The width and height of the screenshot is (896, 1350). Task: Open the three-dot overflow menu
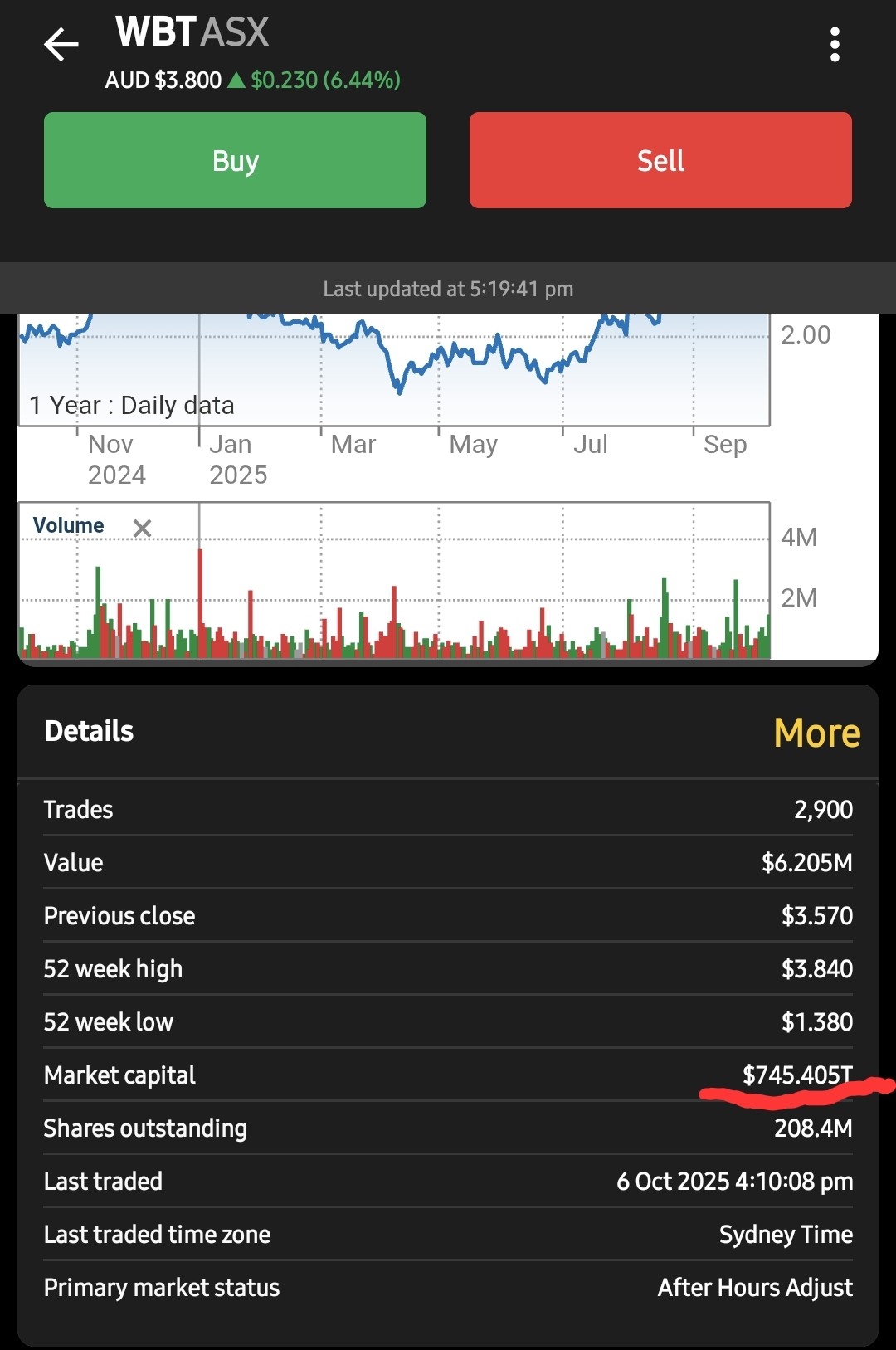[x=835, y=45]
